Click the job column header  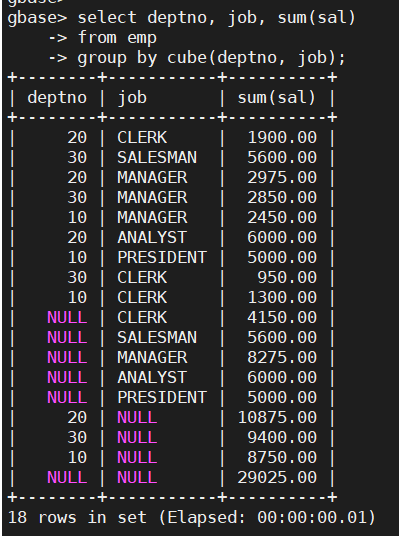pyautogui.click(x=132, y=98)
